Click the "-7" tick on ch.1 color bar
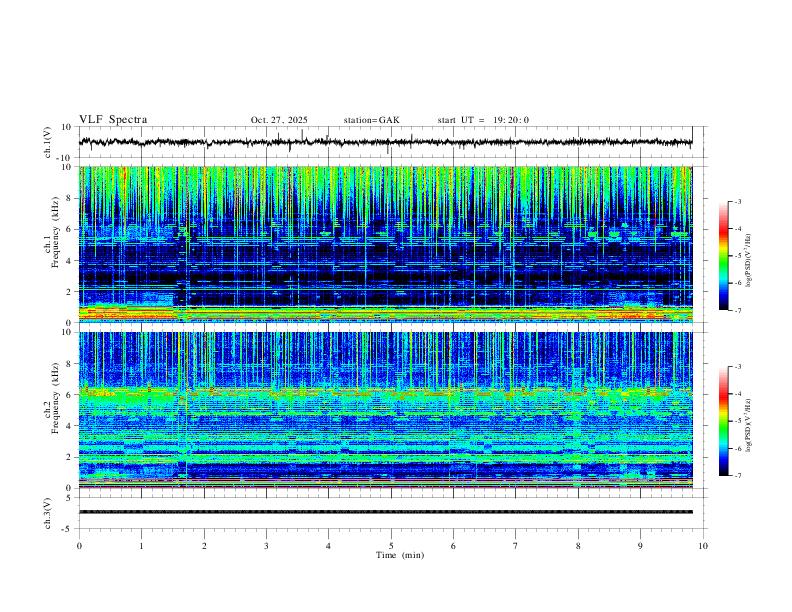792x612 pixels. 737,311
